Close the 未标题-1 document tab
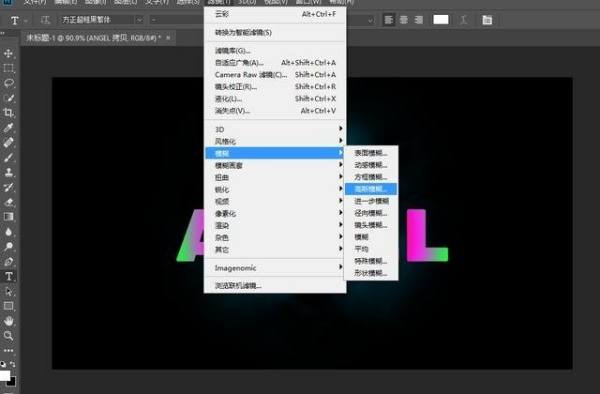Screen dimensions: 600x394 point(168,38)
